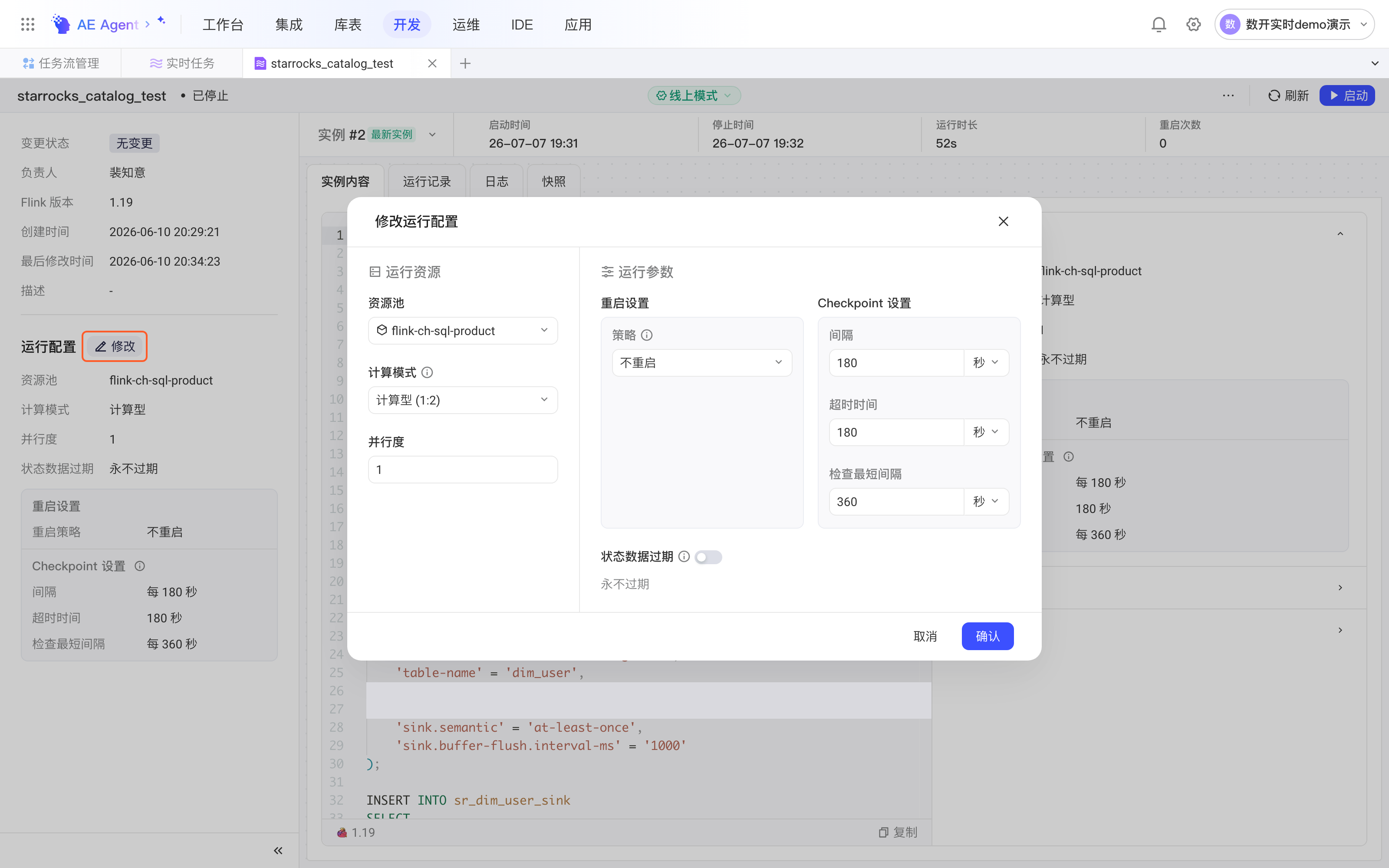Show info icon next to 状态数据过期 in dialog

[684, 556]
